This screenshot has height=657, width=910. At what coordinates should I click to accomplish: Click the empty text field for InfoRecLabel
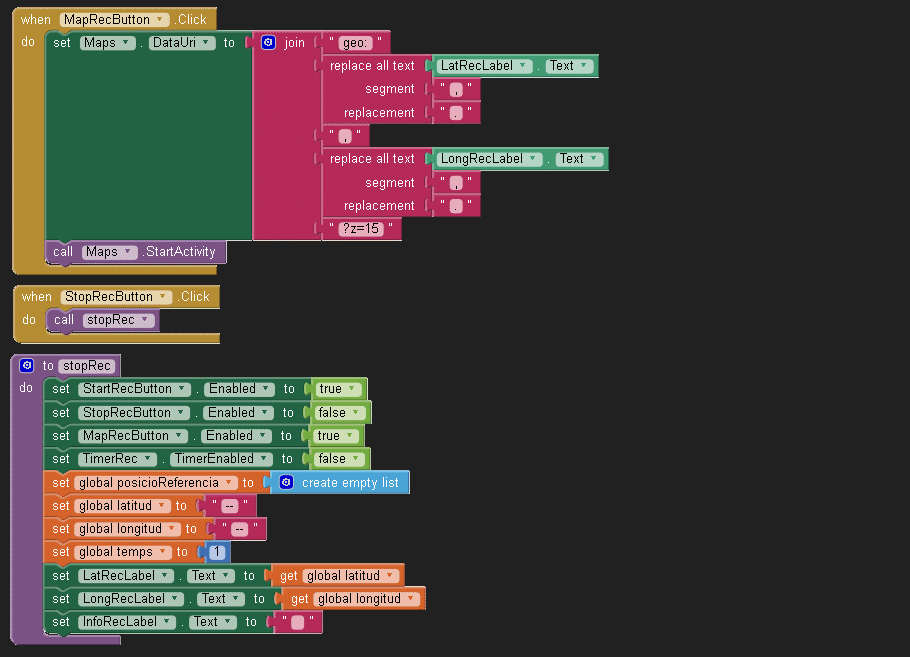click(297, 622)
